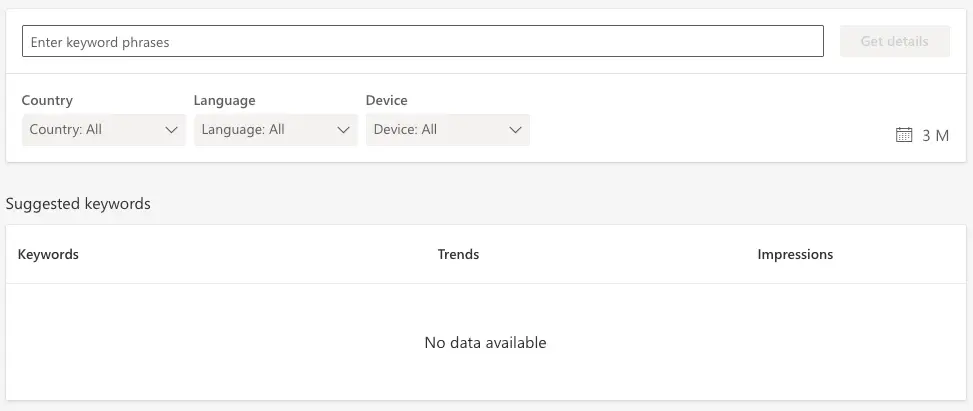The image size is (973, 411).
Task: Click the calendar date range icon
Action: tap(904, 135)
